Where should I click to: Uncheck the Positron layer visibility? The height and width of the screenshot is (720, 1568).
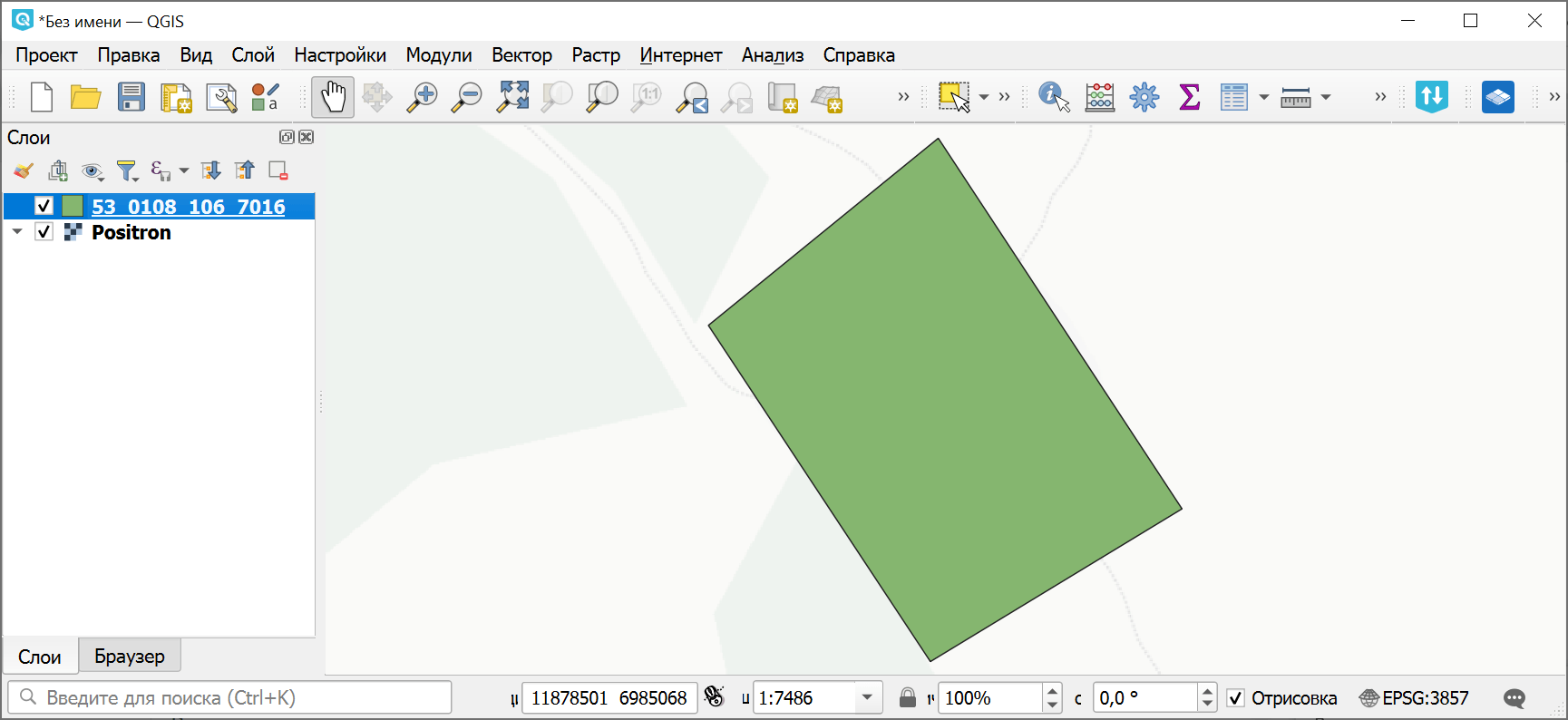click(44, 232)
